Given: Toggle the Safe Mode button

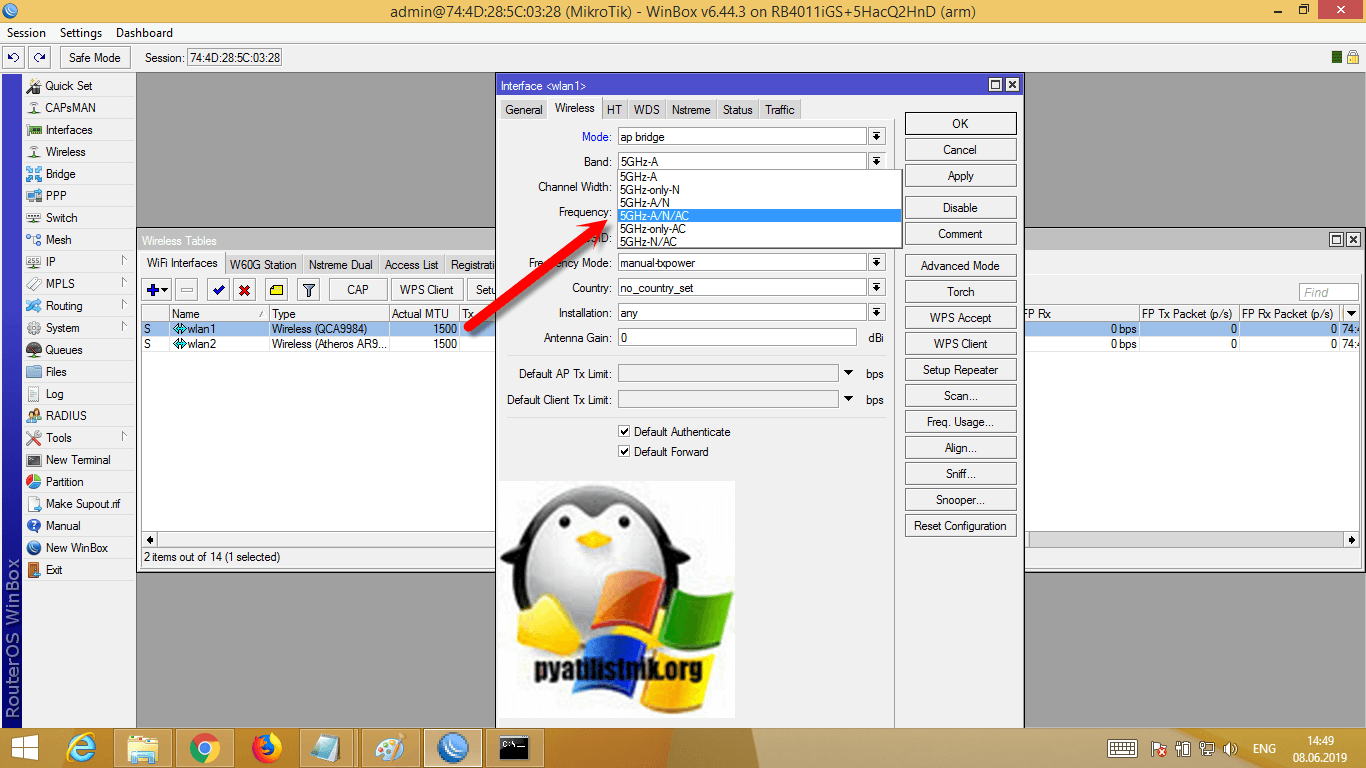Looking at the screenshot, I should pos(94,58).
